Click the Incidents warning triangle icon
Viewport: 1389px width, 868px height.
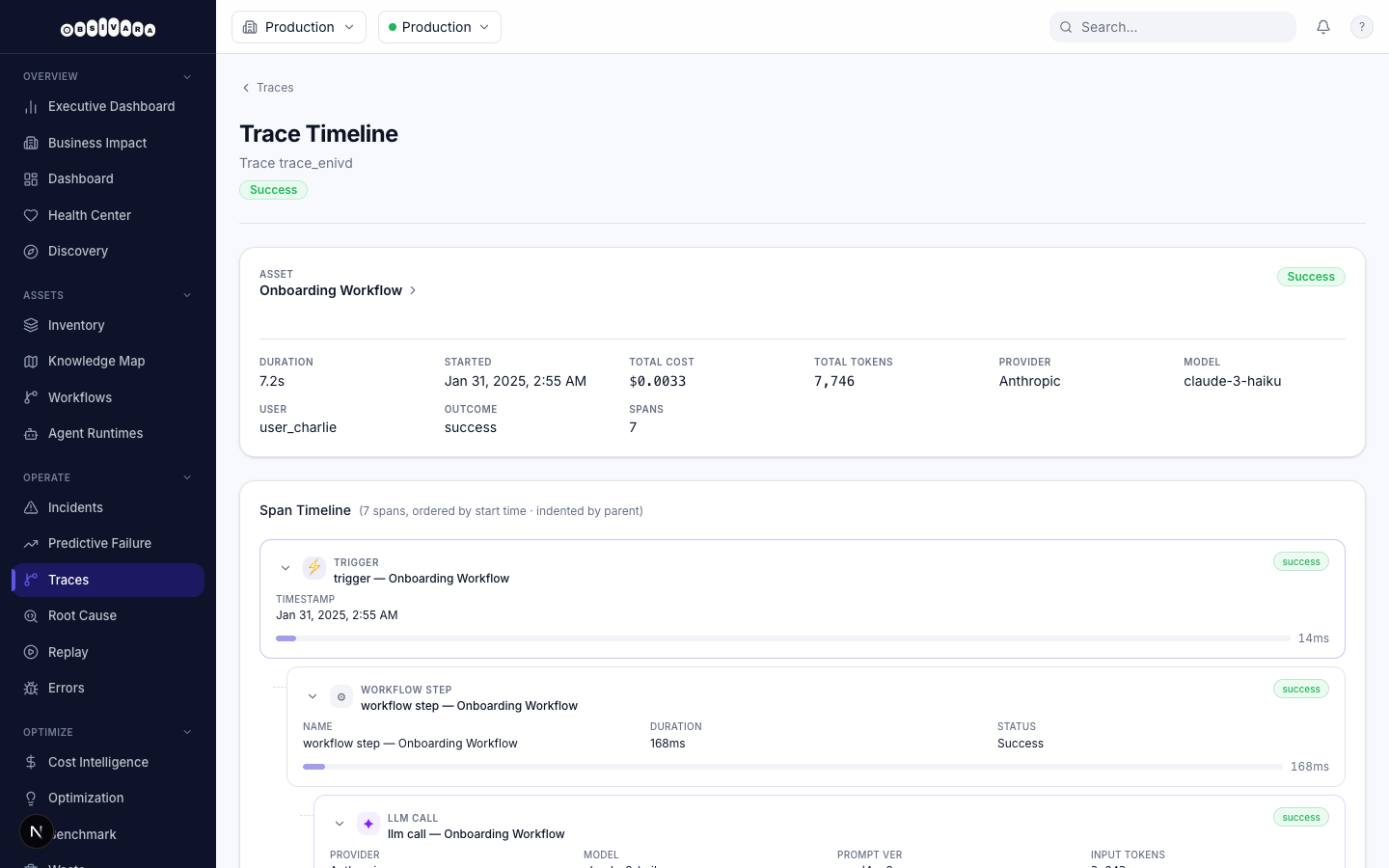tap(31, 507)
